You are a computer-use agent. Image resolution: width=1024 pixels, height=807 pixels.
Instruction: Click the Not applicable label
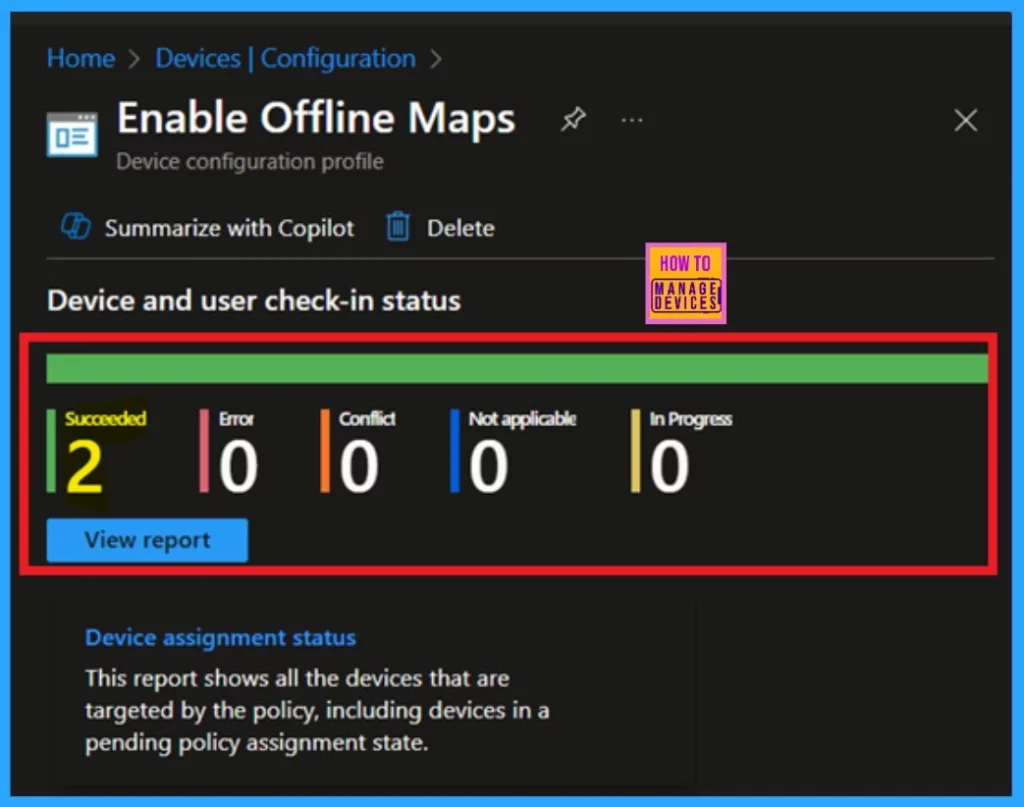(522, 419)
